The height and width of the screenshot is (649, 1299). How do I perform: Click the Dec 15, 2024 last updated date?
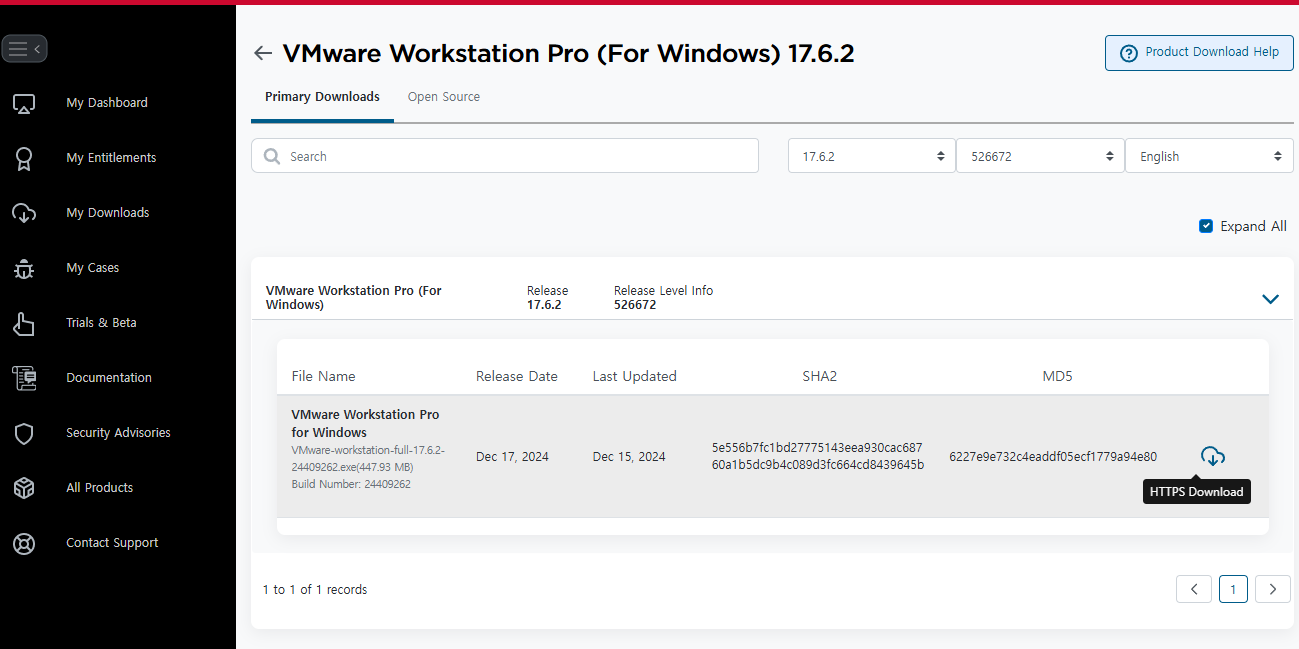click(x=629, y=457)
